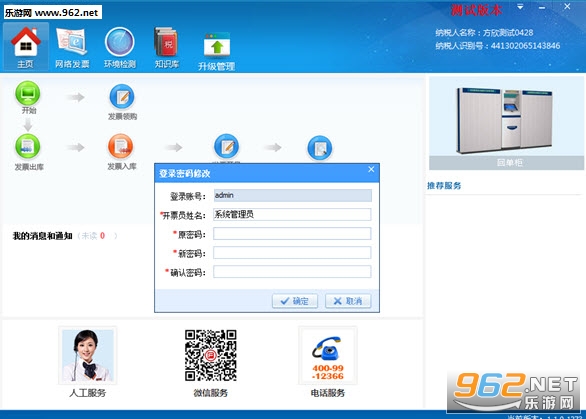
Task: Click the 未读 0 unread counter
Action: [97, 236]
